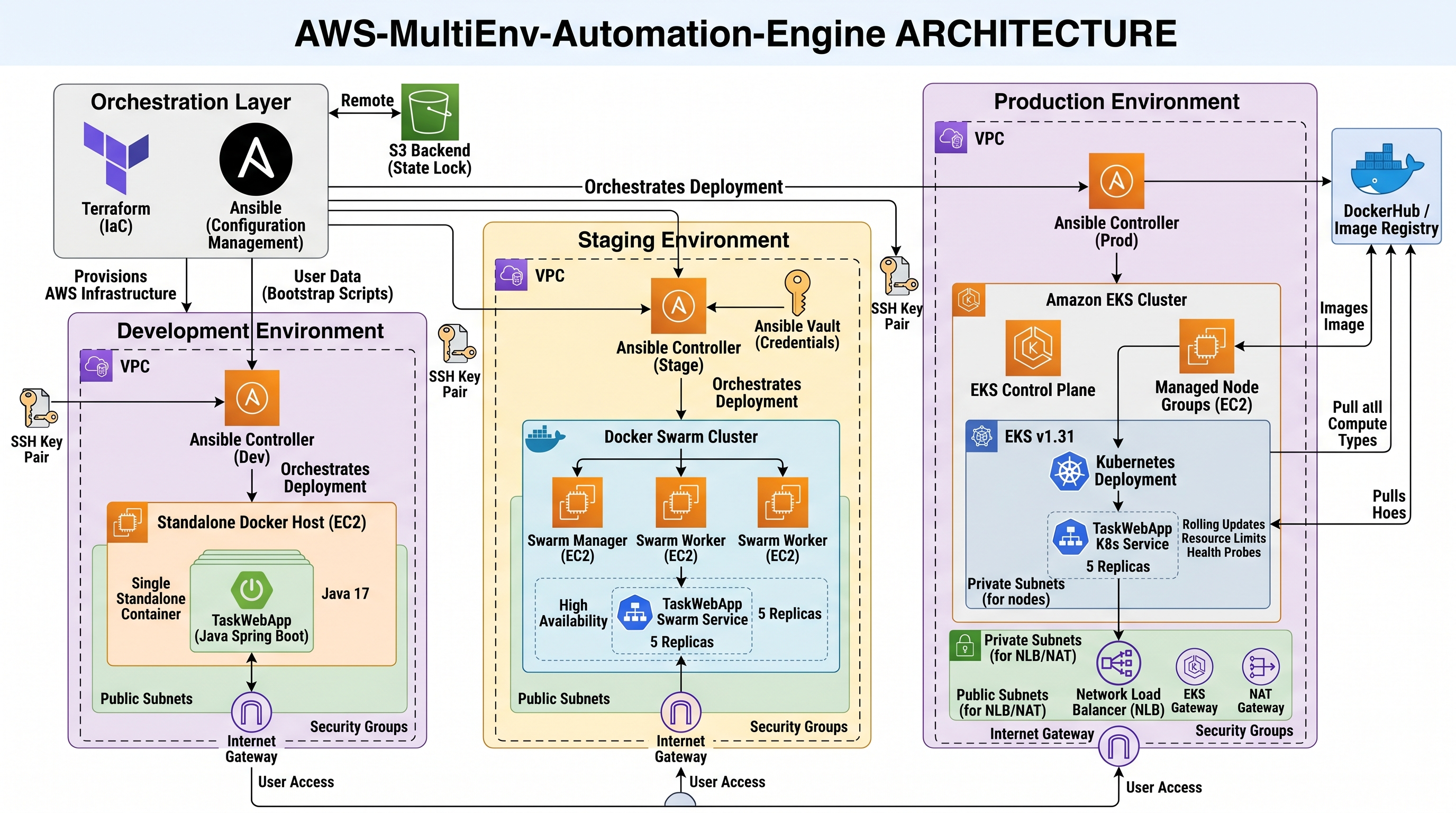Select the Kubernetes Deployment wheel icon
Image resolution: width=1456 pixels, height=813 pixels.
point(1069,471)
